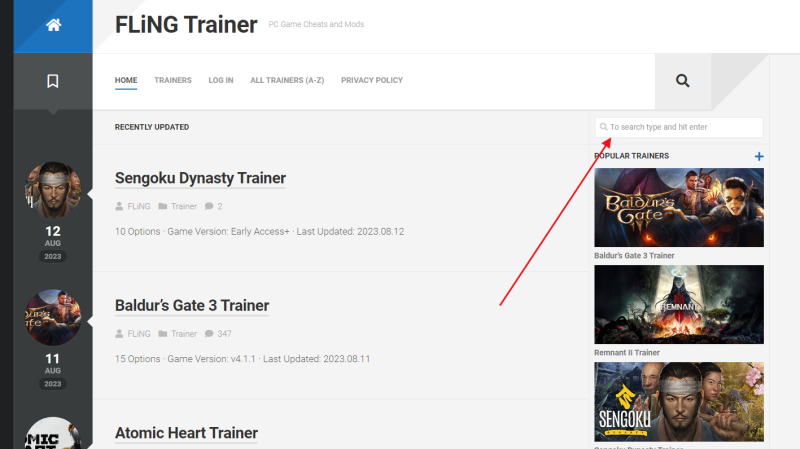
Task: Click the blue home icon button
Action: 53,26
